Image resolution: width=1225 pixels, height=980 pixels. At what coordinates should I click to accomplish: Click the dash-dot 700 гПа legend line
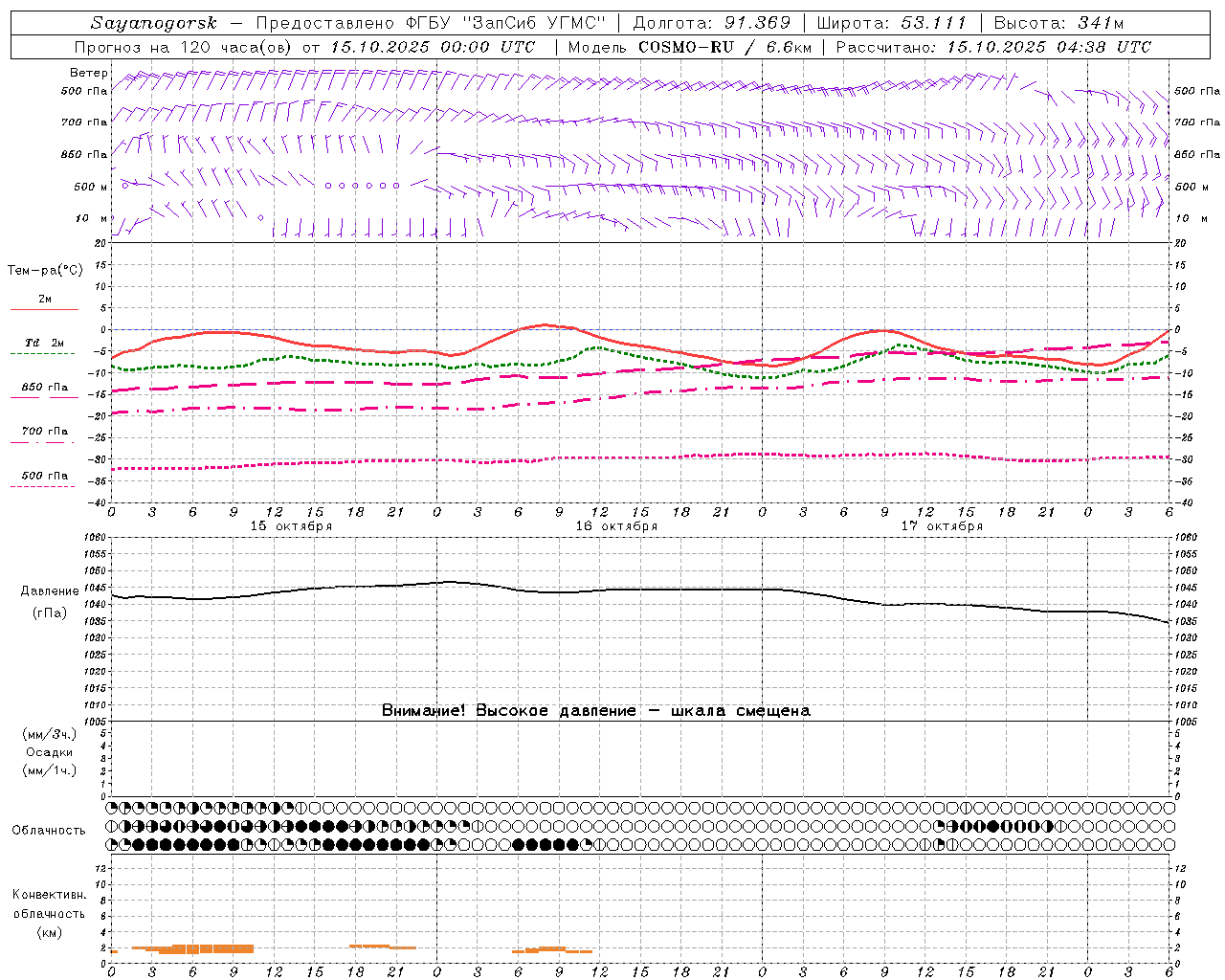pyautogui.click(x=42, y=442)
